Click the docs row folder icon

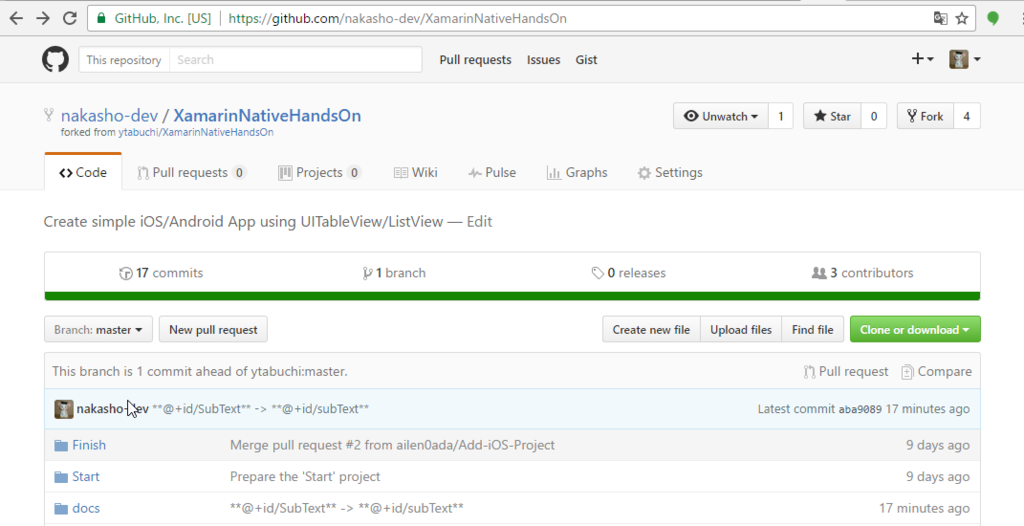[x=61, y=508]
